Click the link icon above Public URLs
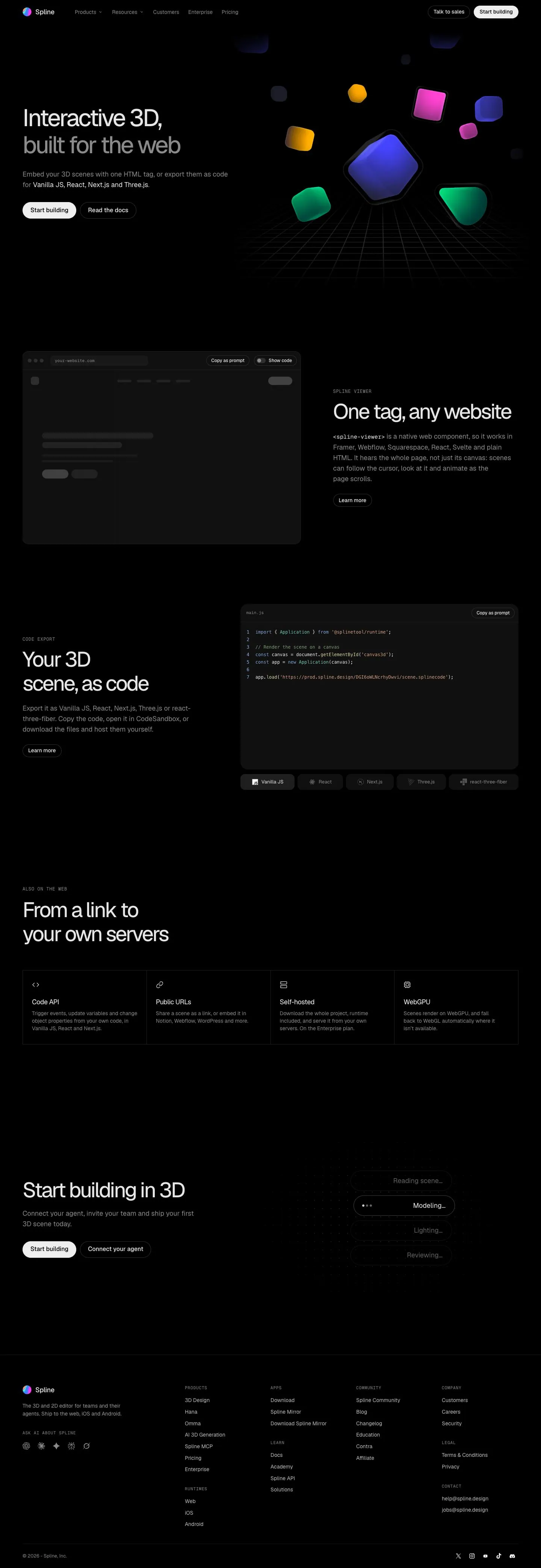 click(x=160, y=984)
